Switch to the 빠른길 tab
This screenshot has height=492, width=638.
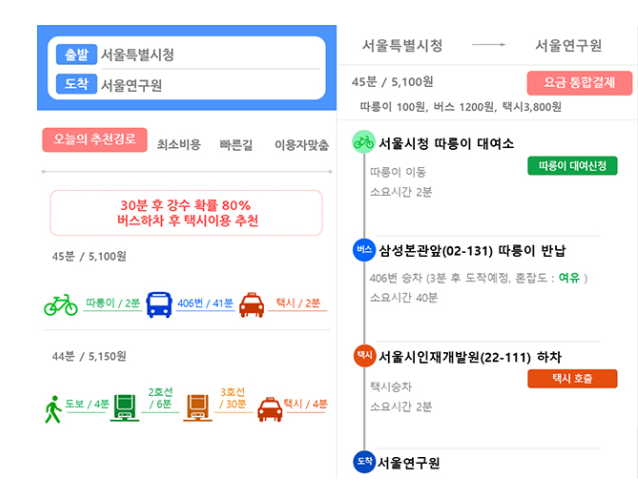[236, 144]
